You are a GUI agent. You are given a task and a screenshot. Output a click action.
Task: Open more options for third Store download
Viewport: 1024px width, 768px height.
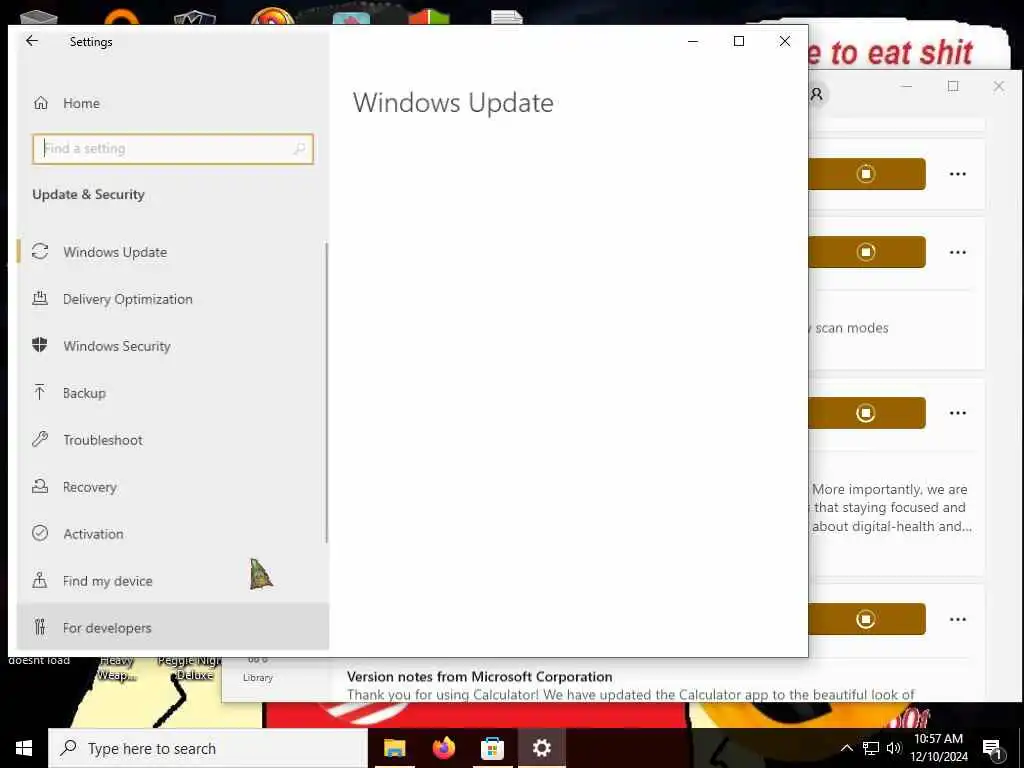click(x=958, y=413)
